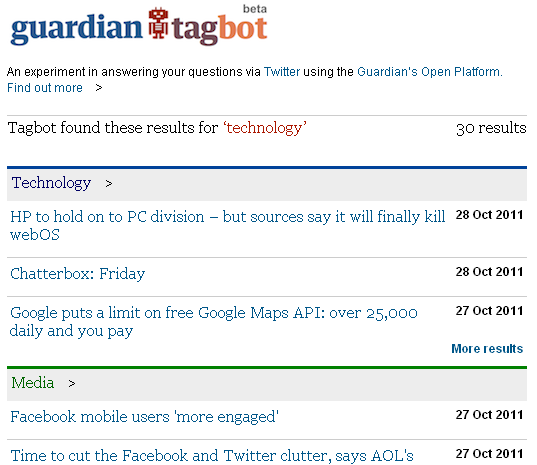Click Find out more link
The width and height of the screenshot is (537, 465).
[45, 88]
